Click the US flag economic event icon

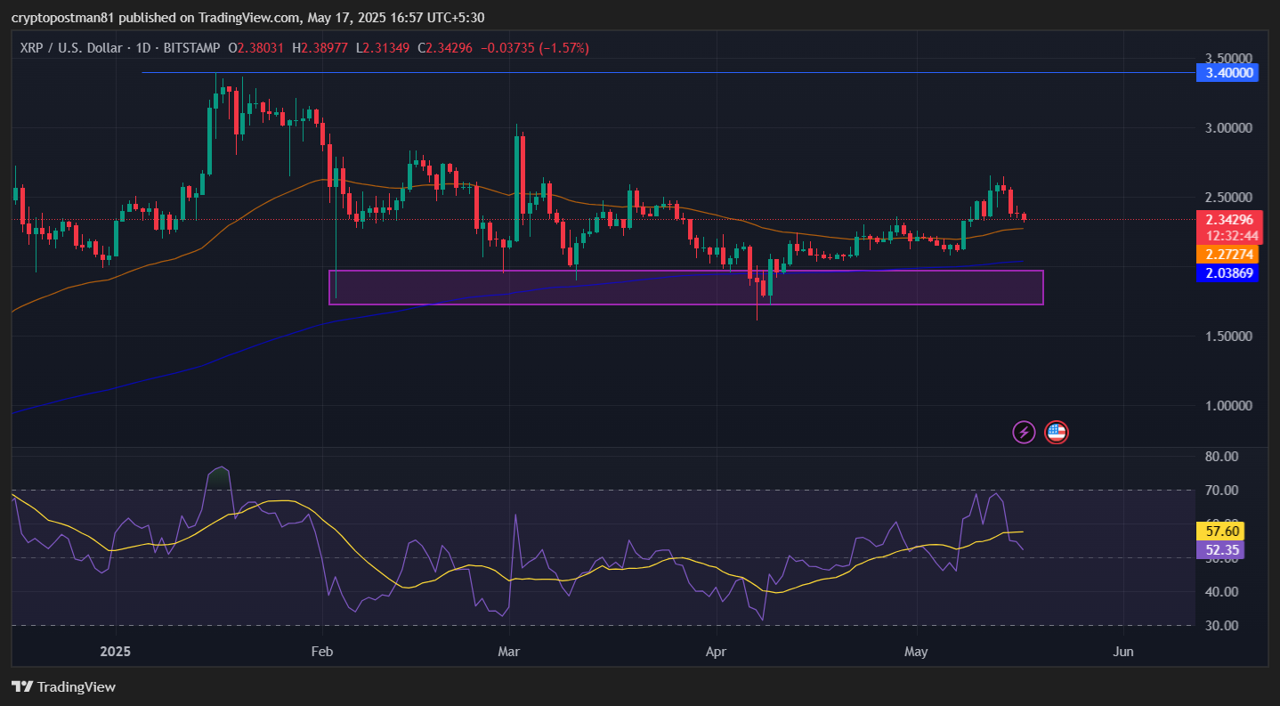pos(1056,432)
